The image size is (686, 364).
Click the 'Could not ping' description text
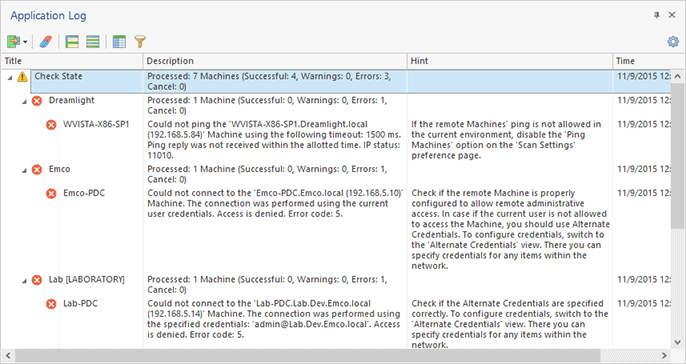pos(274,140)
